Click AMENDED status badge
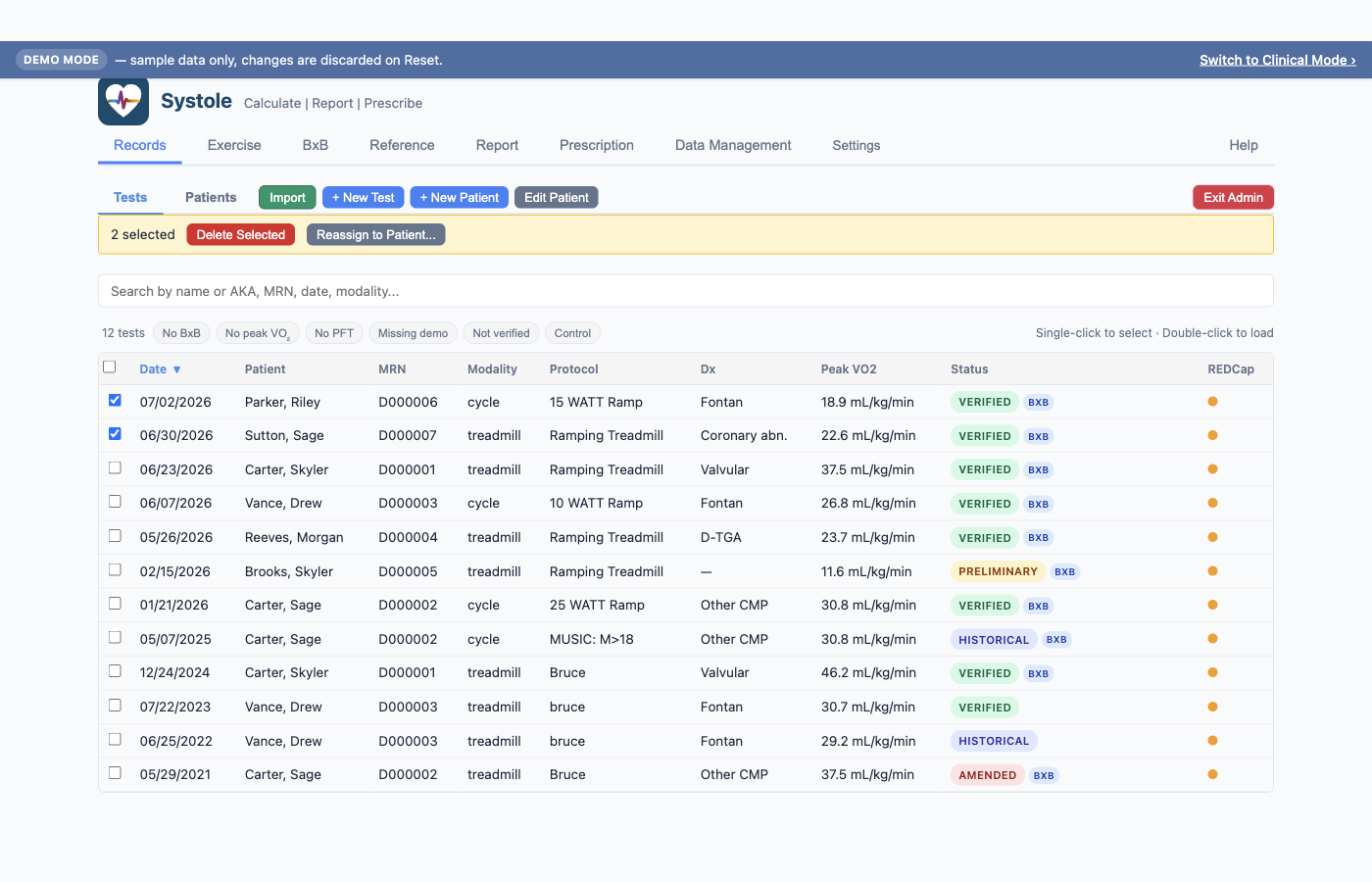The height and width of the screenshot is (882, 1372). pyautogui.click(x=987, y=775)
